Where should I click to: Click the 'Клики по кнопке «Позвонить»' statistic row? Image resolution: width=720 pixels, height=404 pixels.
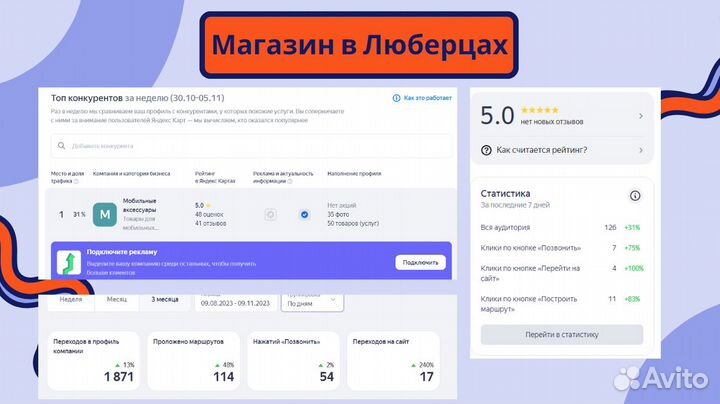(x=561, y=248)
